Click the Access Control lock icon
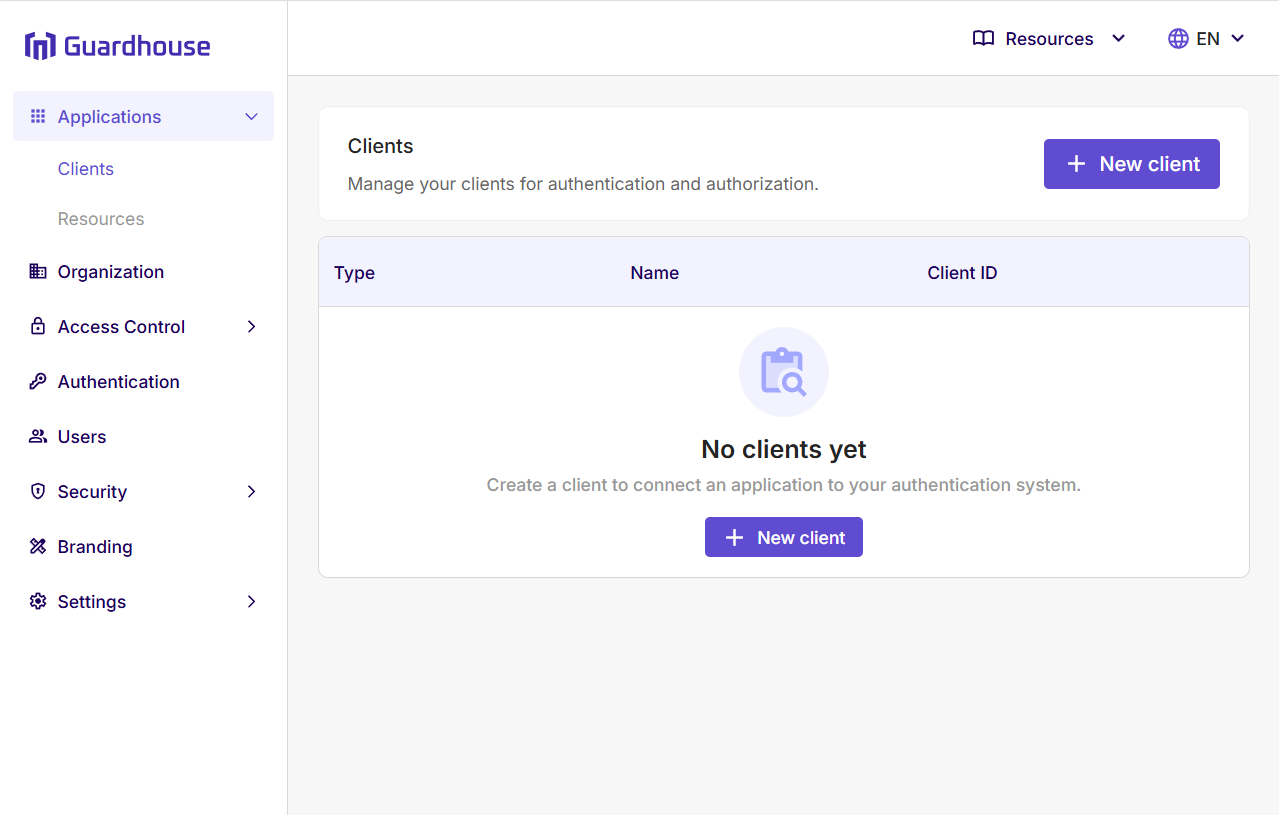Viewport: 1279px width, 815px height. 37,326
